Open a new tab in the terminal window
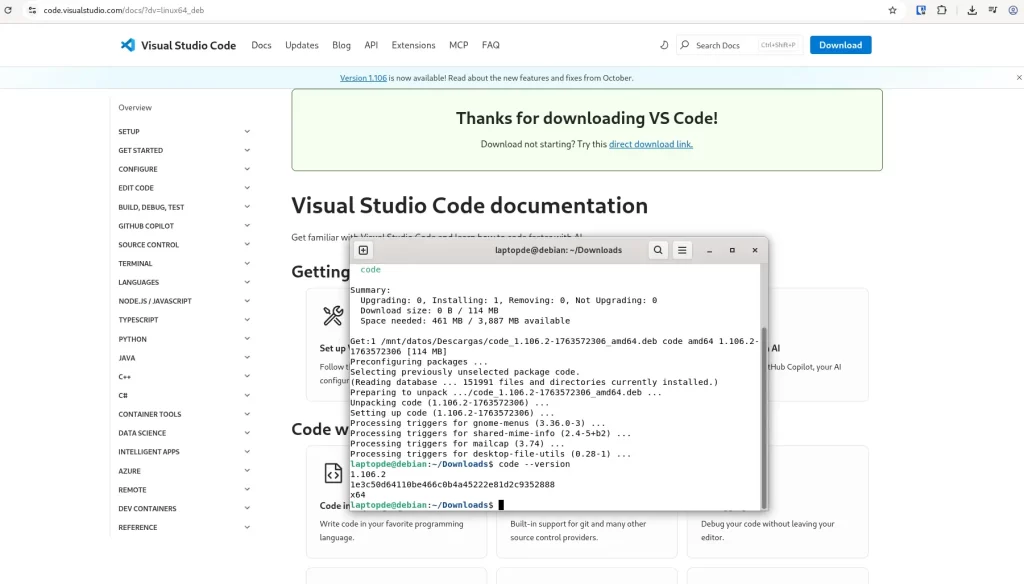Screen dimensions: 1024x584 point(364,250)
